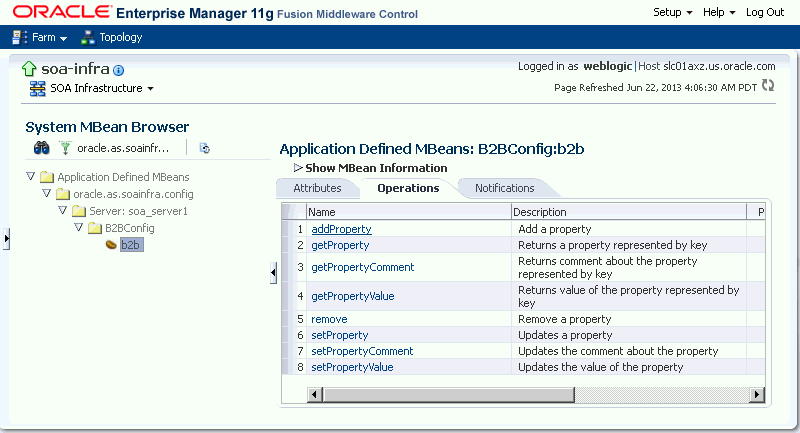The width and height of the screenshot is (800, 433).
Task: Click the table scroll left arrow
Action: coord(314,394)
